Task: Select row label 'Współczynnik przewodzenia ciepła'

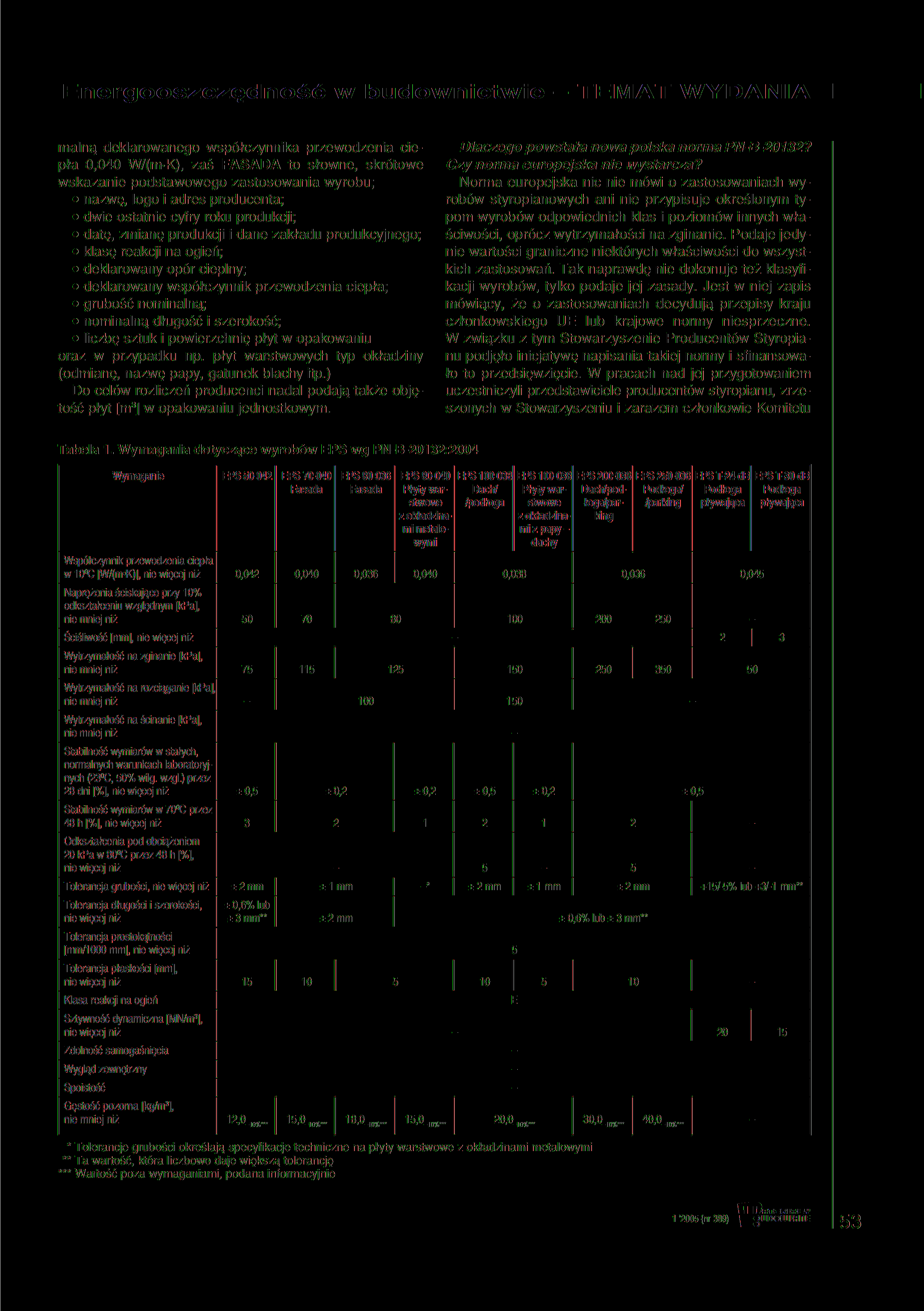Action: 138,561
